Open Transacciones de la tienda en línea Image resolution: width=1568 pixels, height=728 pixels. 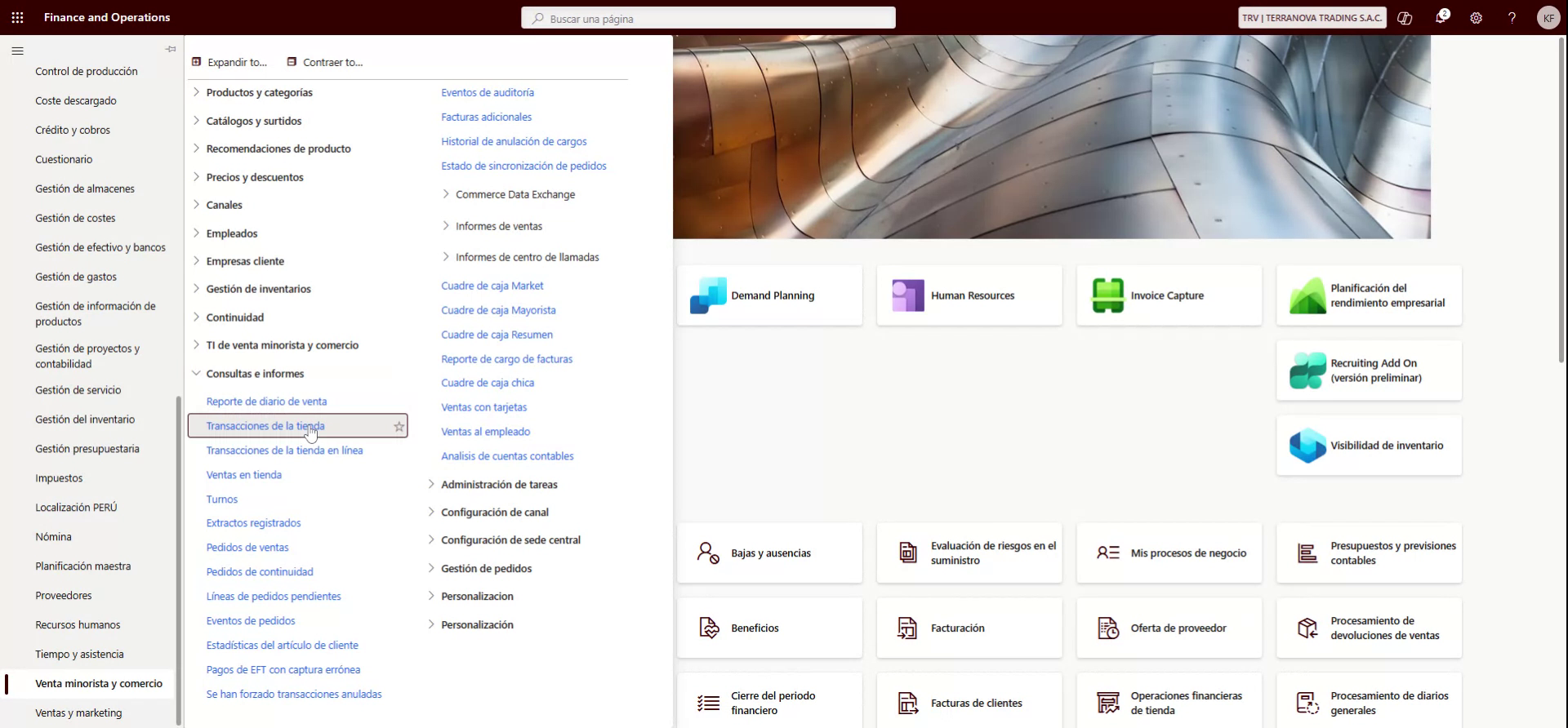coord(284,451)
